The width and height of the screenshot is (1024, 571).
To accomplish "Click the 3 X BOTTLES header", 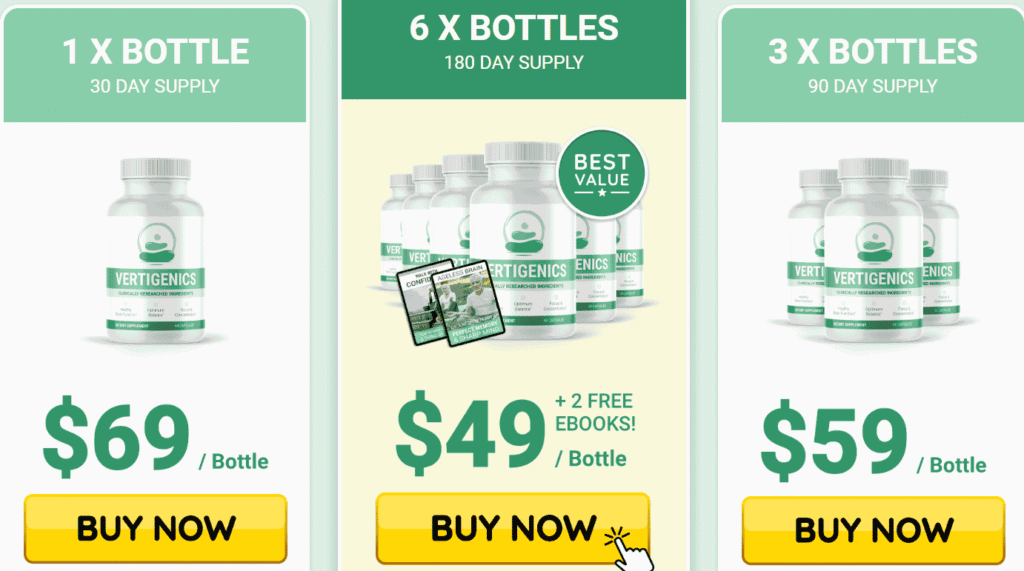I will click(x=872, y=52).
